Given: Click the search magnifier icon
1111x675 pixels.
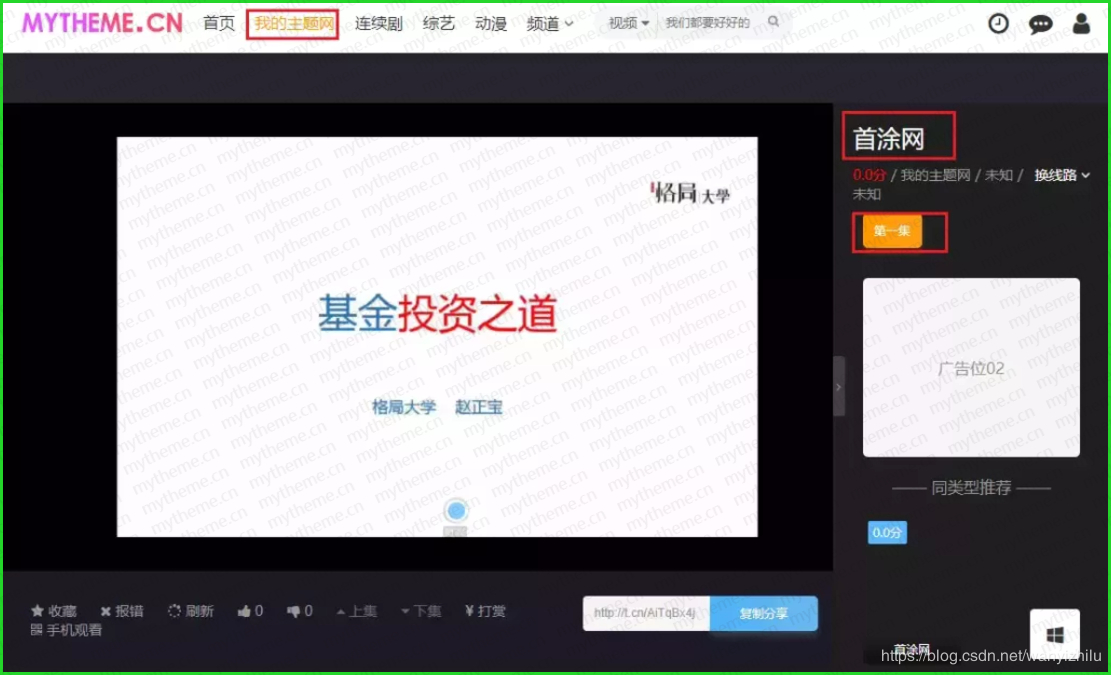Looking at the screenshot, I should [x=774, y=22].
